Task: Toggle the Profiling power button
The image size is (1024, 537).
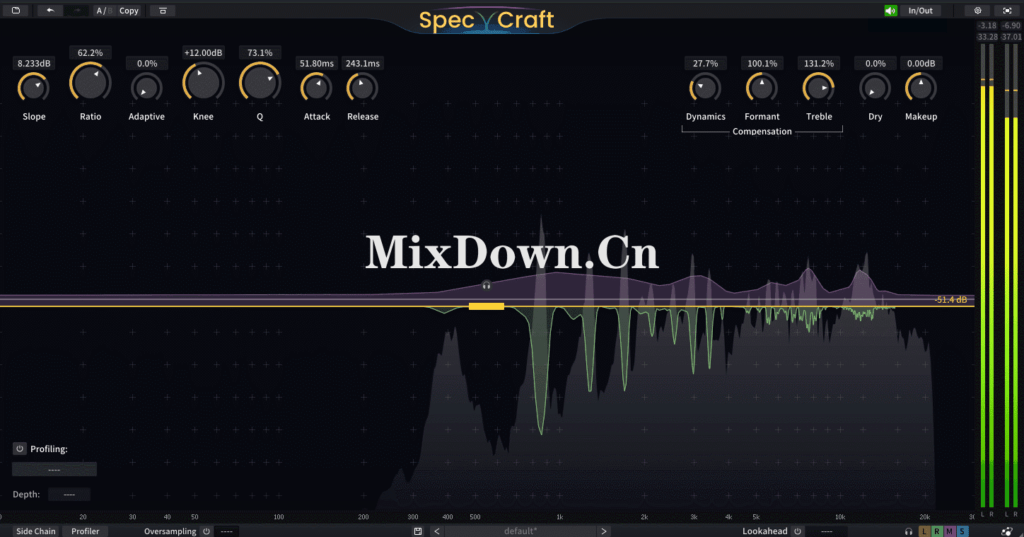Action: [x=20, y=449]
